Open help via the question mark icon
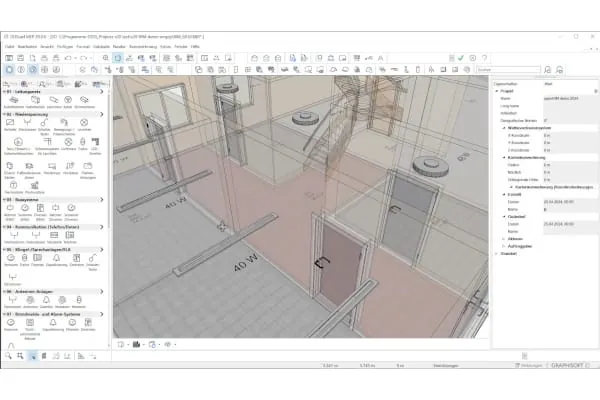This screenshot has width=600, height=400. click(484, 58)
